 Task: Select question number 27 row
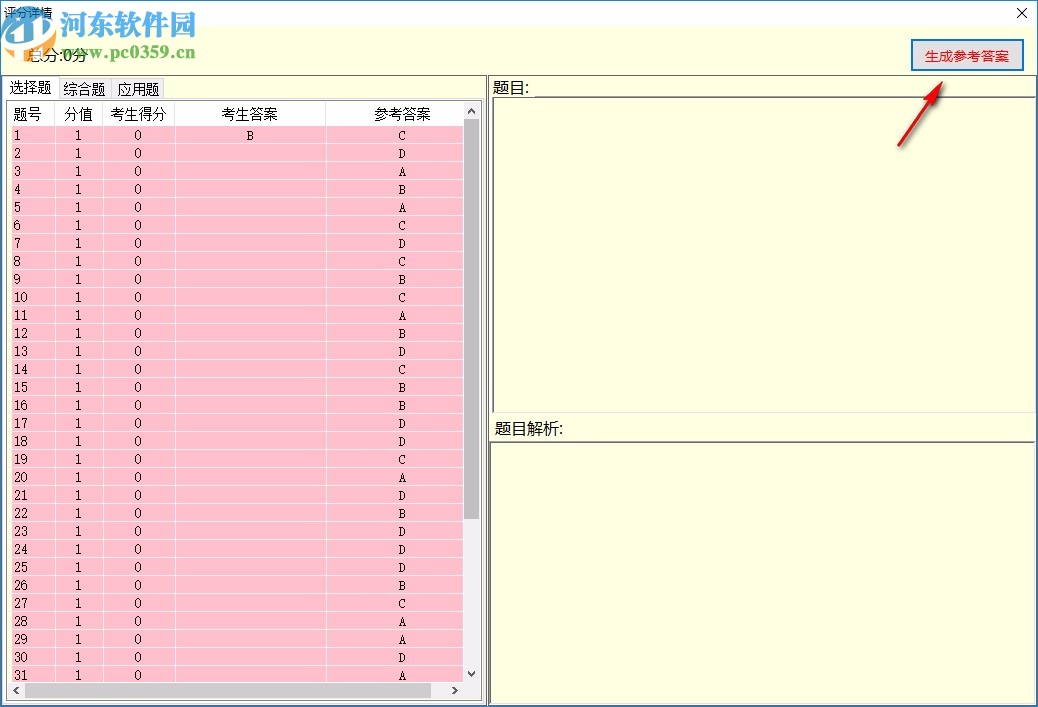point(21,602)
